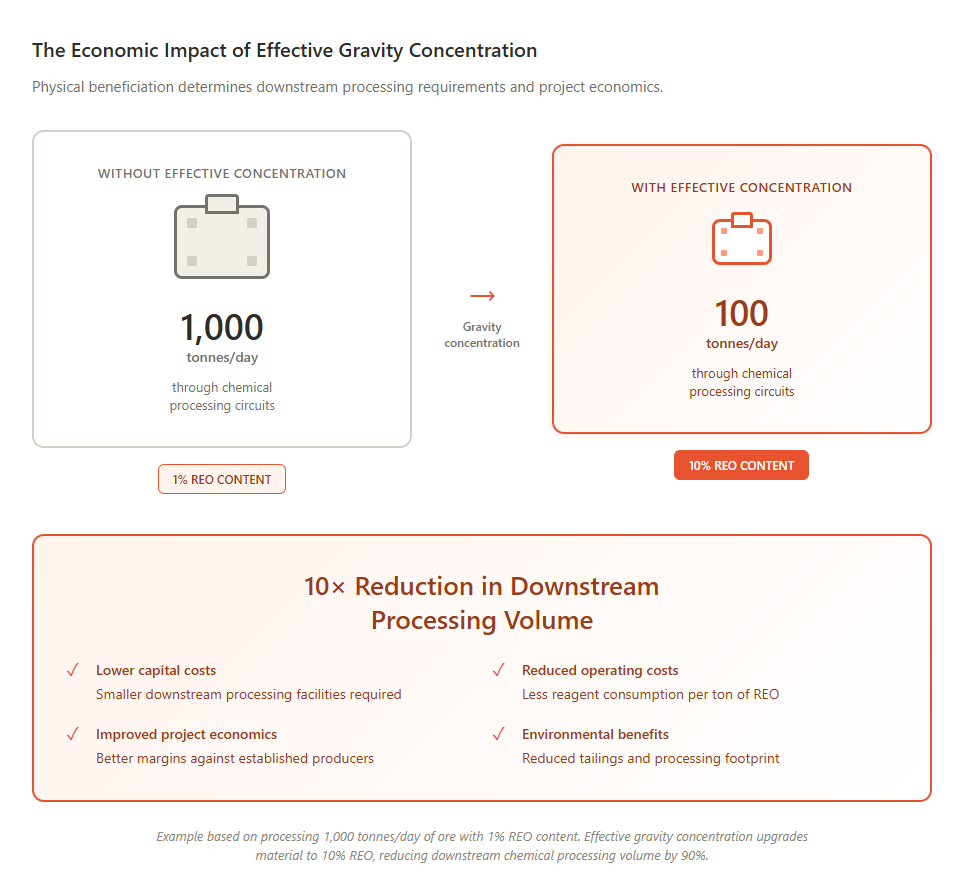Click the checkmark beside Improved project economics
Image resolution: width=959 pixels, height=883 pixels.
[73, 734]
